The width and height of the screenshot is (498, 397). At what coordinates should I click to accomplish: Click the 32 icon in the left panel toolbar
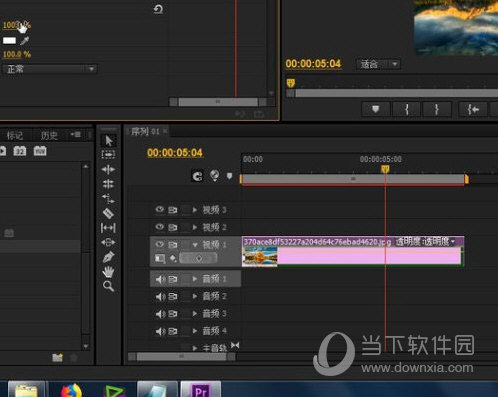(x=19, y=151)
